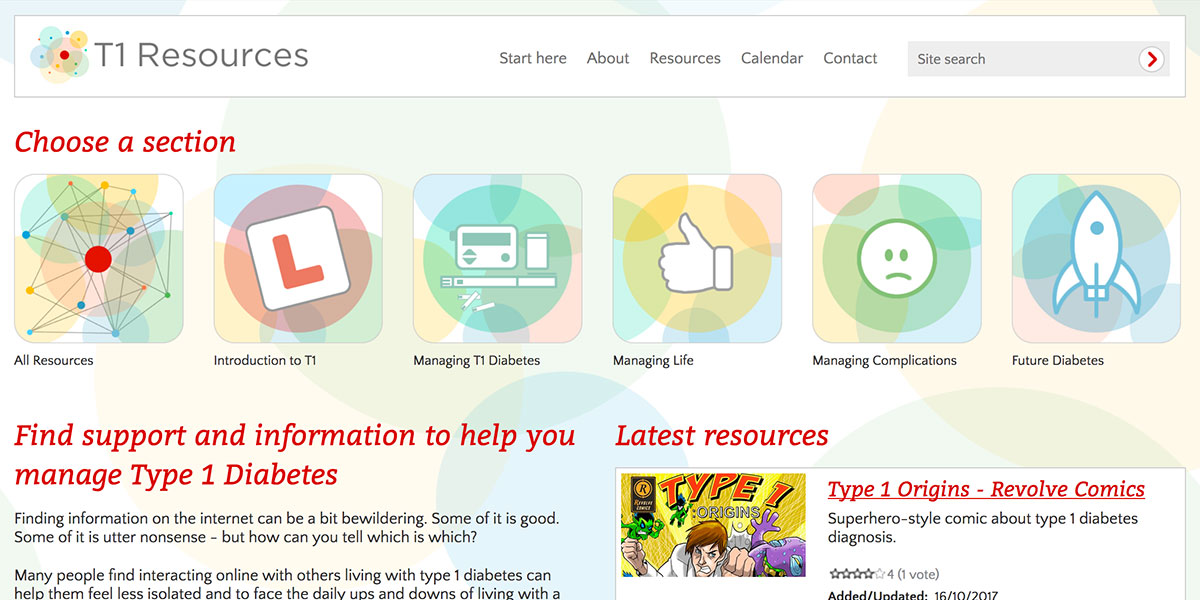Click the Managing T1 Diabetes caption
The image size is (1200, 600).
(x=477, y=360)
